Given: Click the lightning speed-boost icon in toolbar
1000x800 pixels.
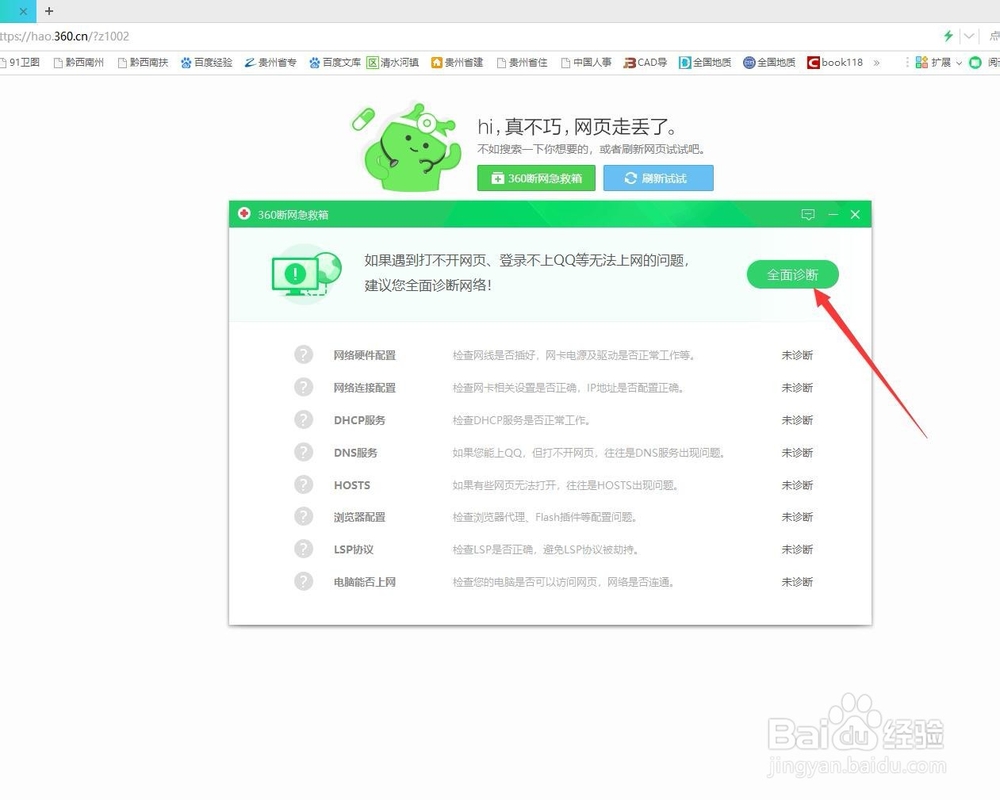Looking at the screenshot, I should [x=948, y=34].
